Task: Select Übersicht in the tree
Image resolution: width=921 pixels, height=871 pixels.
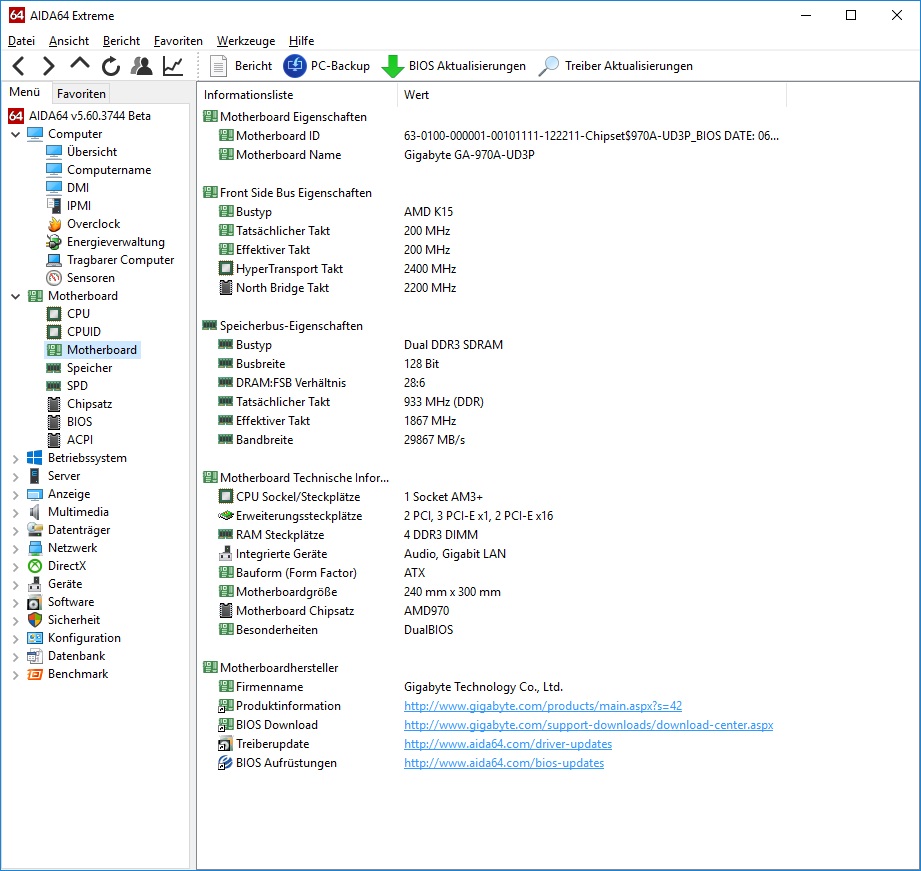Action: pos(92,152)
